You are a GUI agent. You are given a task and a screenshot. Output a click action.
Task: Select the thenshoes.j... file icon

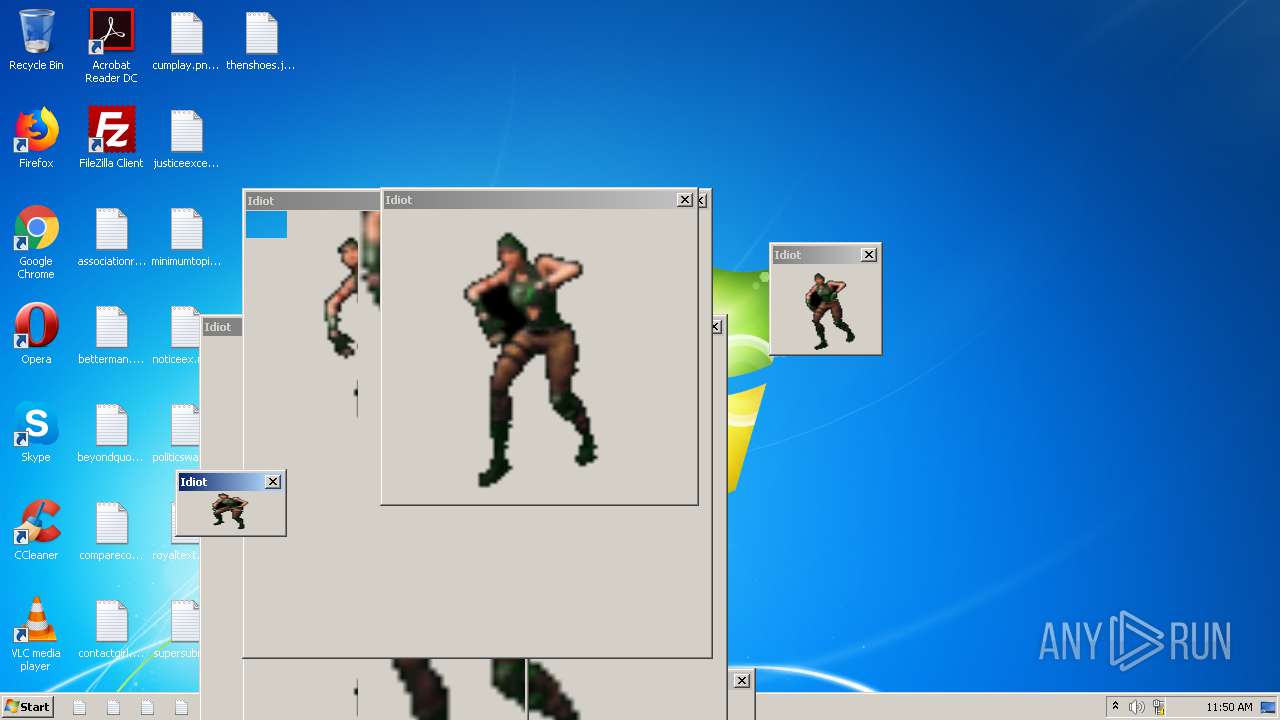[261, 41]
